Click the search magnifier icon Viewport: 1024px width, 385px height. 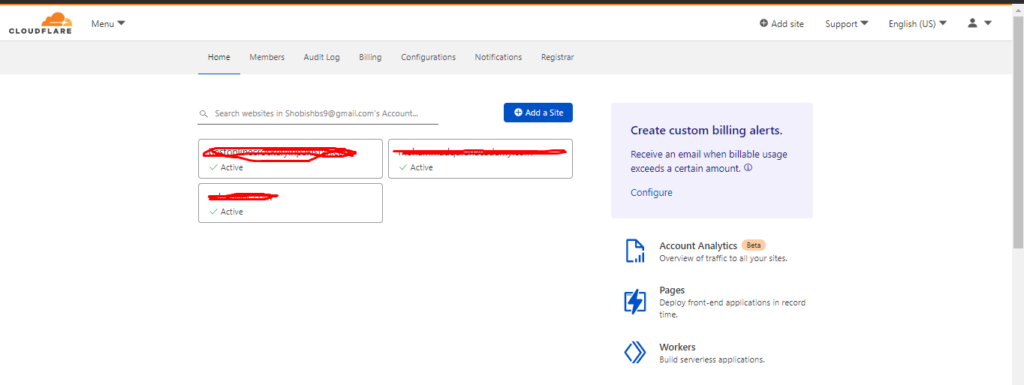(204, 114)
